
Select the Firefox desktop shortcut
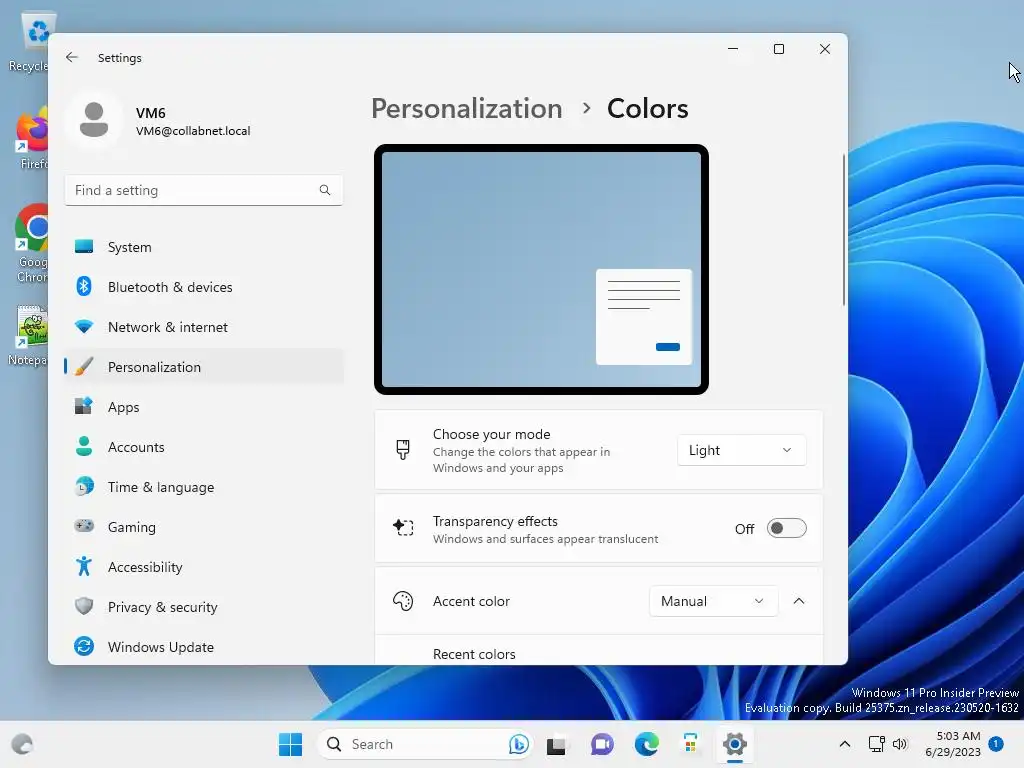pyautogui.click(x=31, y=138)
